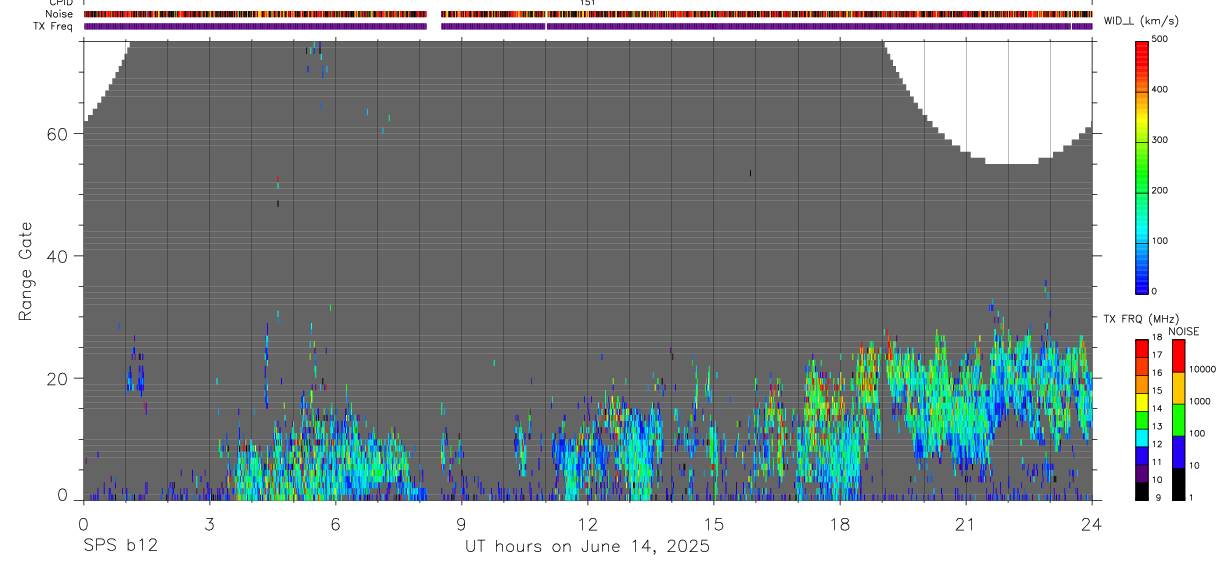Click the 10000 red band in NOISE legend
The image size is (1228, 567).
[x=1179, y=356]
